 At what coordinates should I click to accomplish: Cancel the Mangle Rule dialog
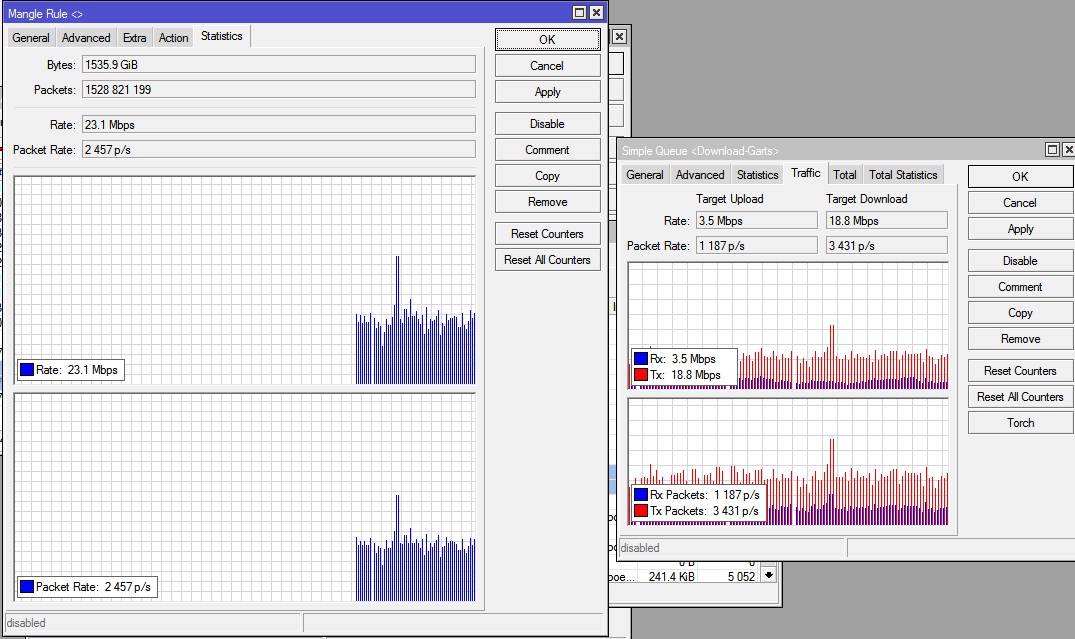point(547,66)
